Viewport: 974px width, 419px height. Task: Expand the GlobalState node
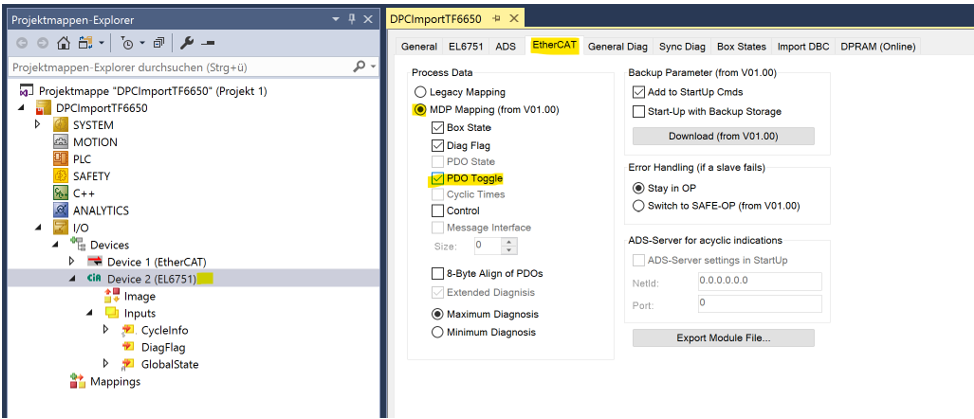[107, 363]
